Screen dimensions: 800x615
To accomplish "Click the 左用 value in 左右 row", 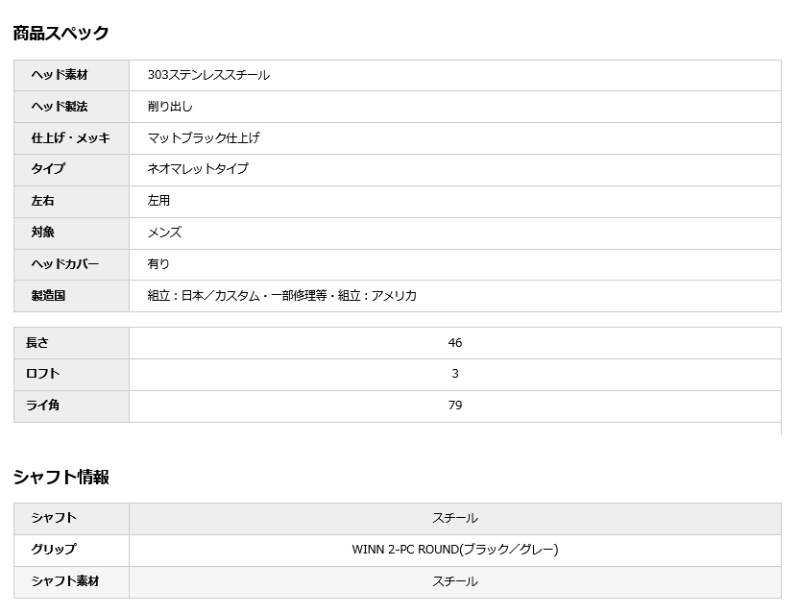I will (159, 201).
